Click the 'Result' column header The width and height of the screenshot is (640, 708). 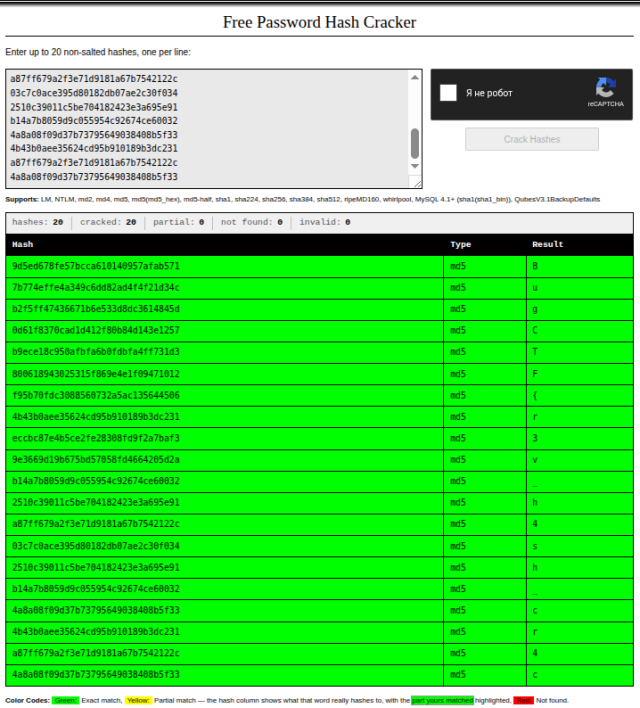tap(547, 244)
